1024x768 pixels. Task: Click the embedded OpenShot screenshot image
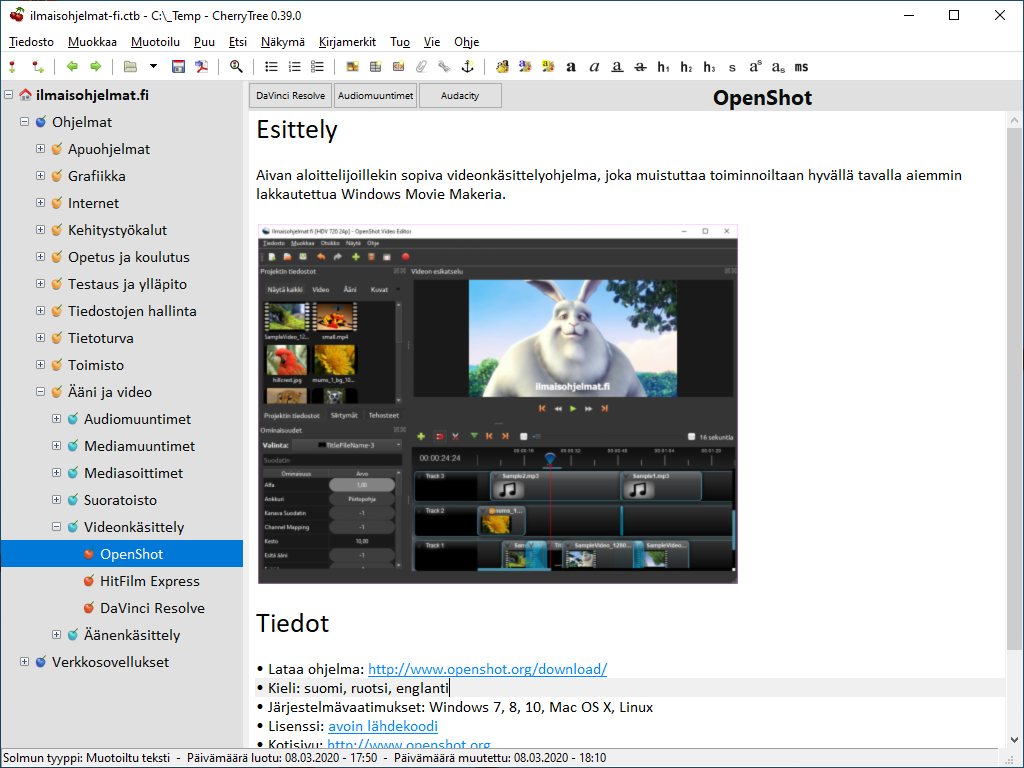(x=498, y=404)
